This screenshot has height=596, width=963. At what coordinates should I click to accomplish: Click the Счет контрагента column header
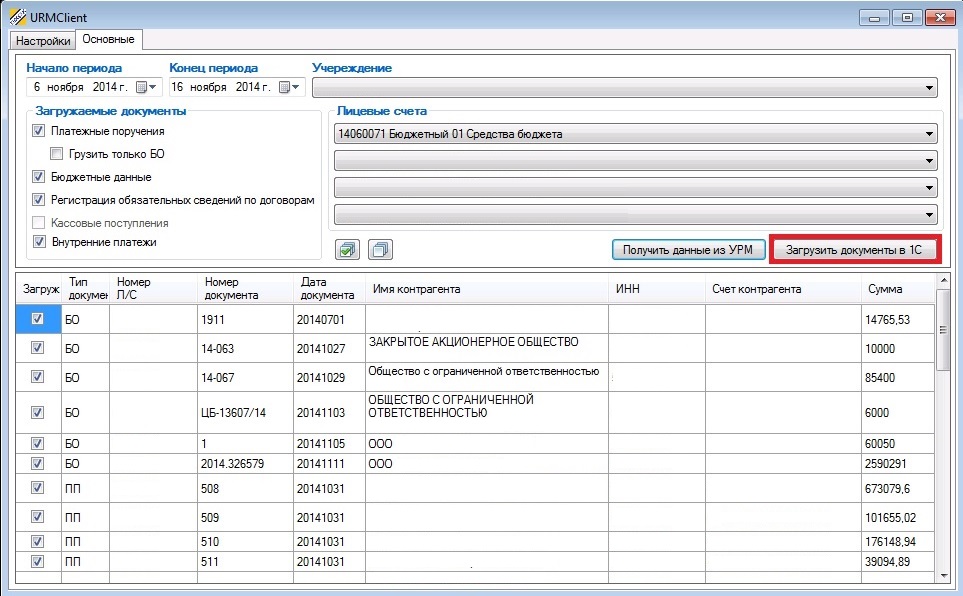click(784, 289)
